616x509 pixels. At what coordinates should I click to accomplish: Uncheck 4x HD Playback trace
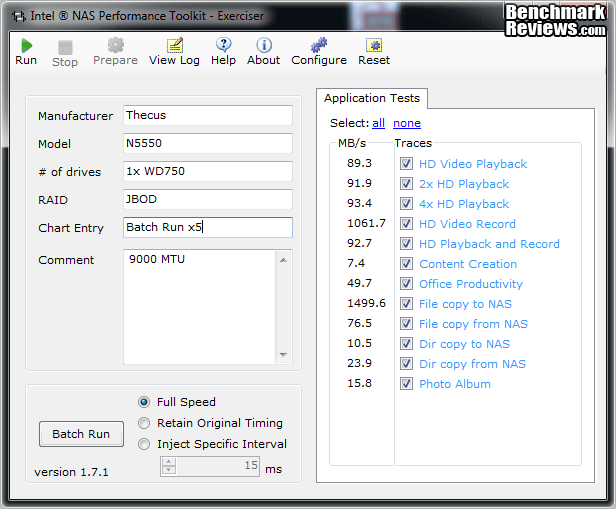[x=406, y=203]
